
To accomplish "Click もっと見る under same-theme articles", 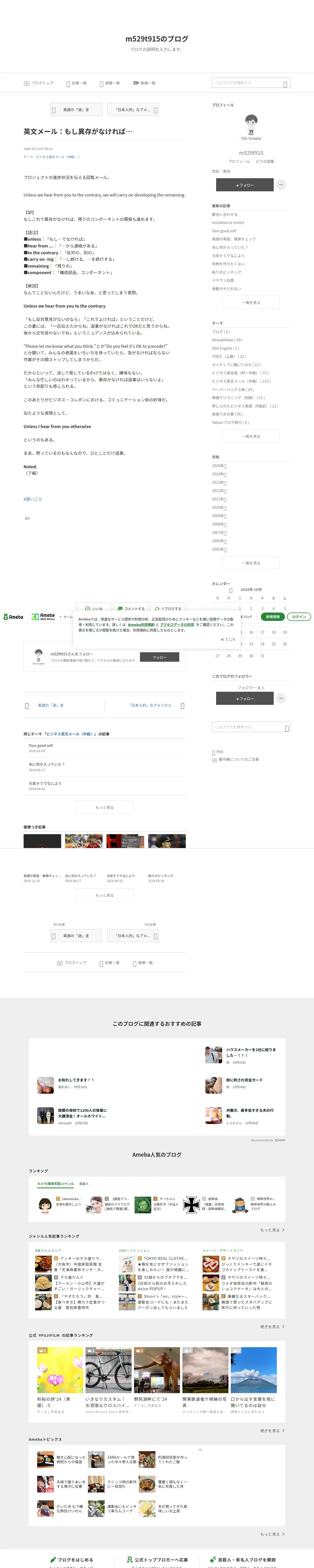I will pyautogui.click(x=104, y=807).
